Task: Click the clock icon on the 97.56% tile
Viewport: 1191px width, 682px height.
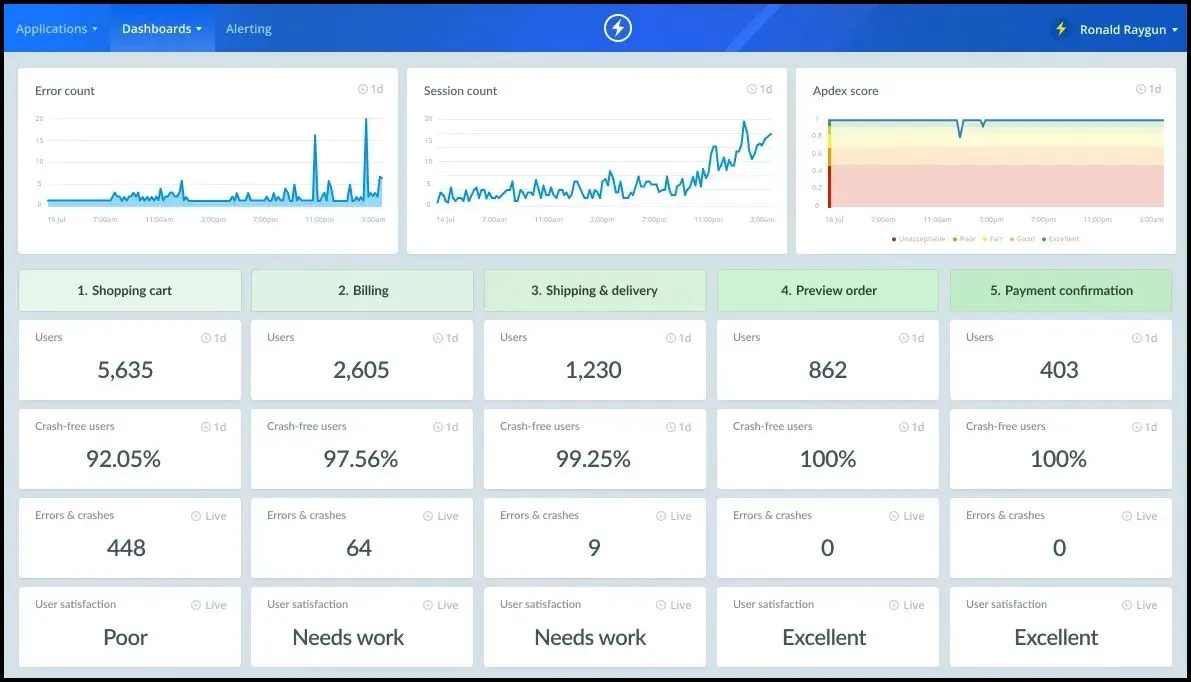Action: coord(438,427)
